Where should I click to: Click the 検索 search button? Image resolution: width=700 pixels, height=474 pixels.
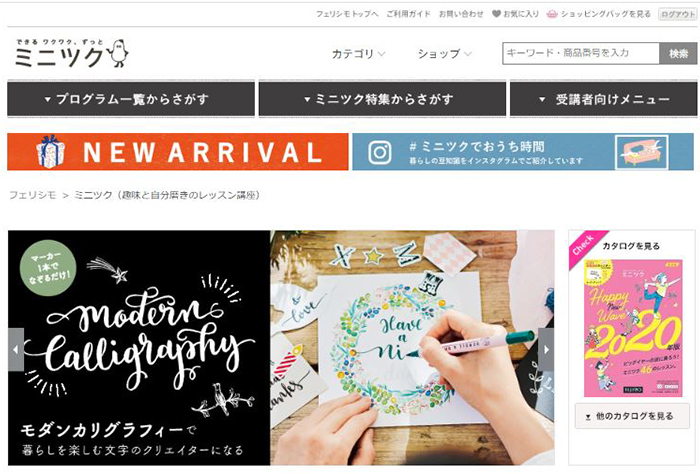tap(678, 54)
